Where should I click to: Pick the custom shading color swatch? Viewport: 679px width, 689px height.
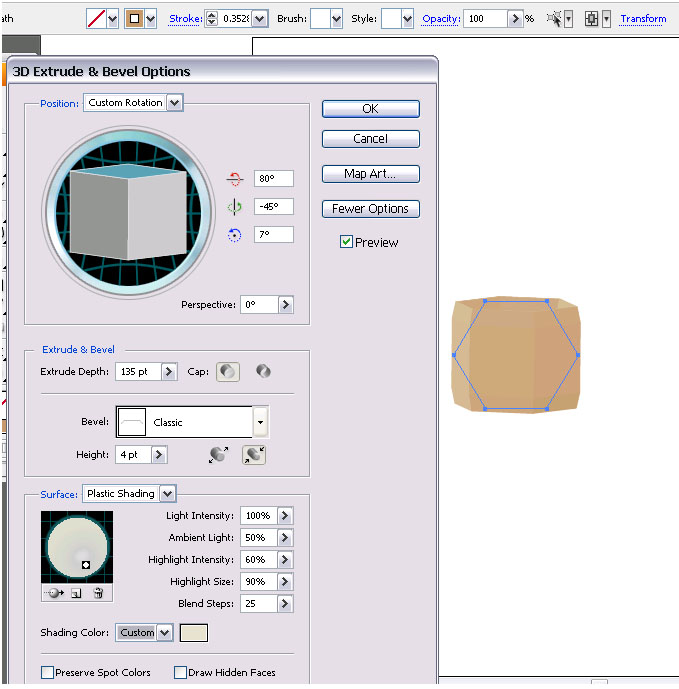[193, 633]
